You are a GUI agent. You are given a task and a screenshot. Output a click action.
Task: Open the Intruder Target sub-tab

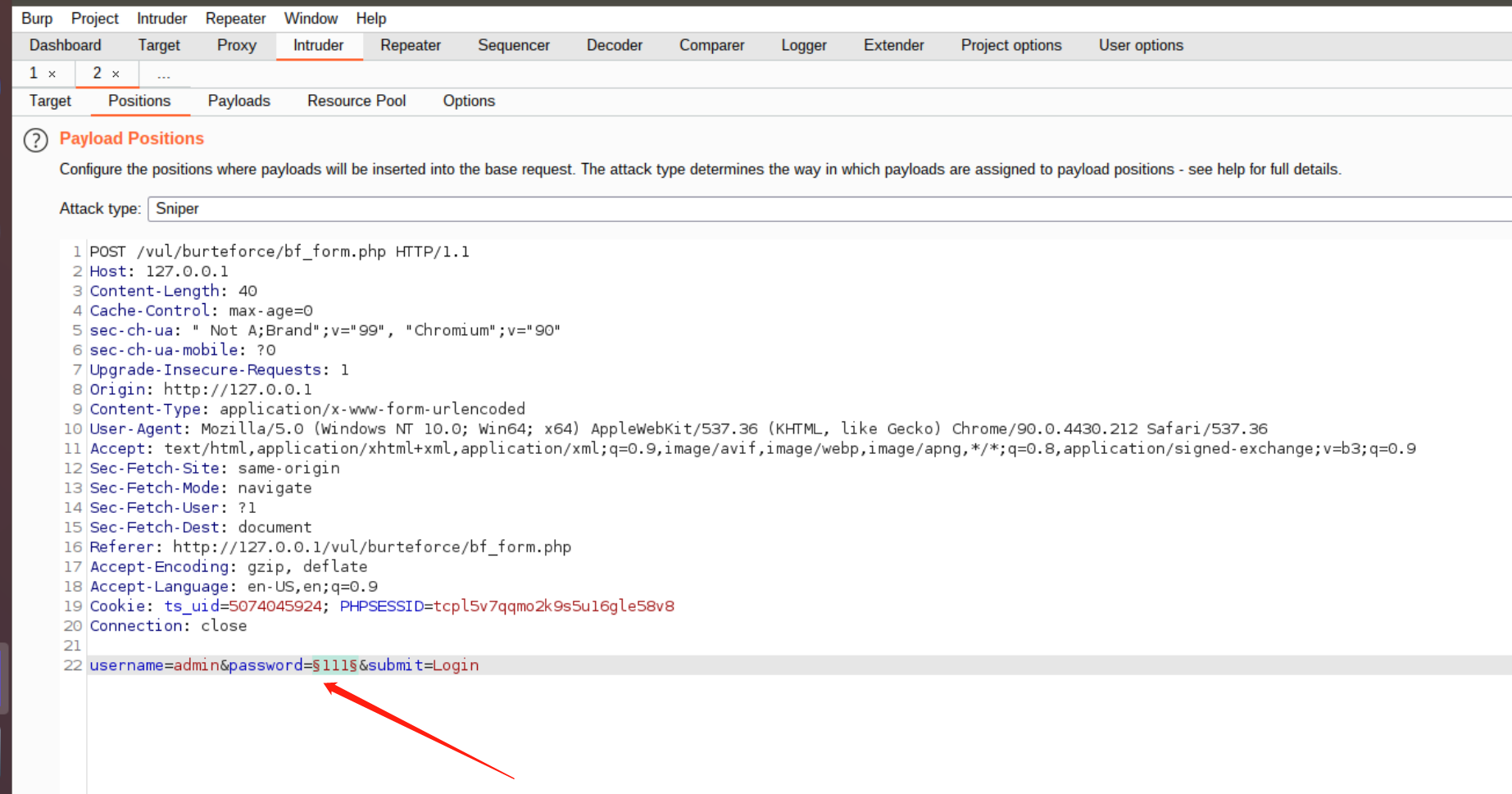click(x=50, y=101)
